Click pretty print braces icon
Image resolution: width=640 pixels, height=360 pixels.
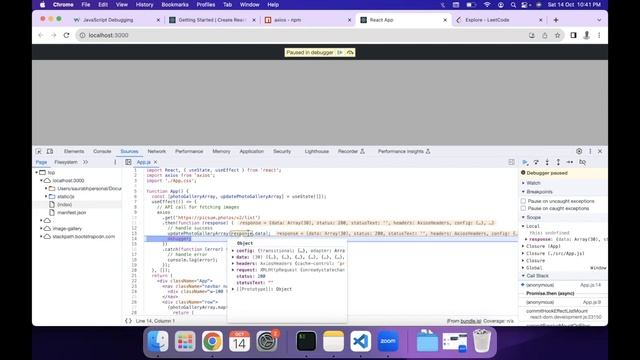[128, 321]
